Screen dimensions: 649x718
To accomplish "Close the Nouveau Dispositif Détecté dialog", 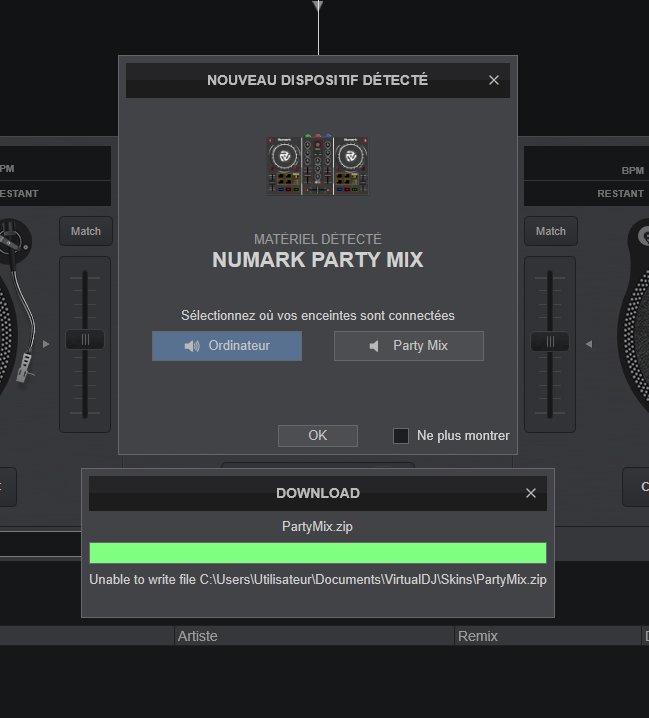I will 494,80.
